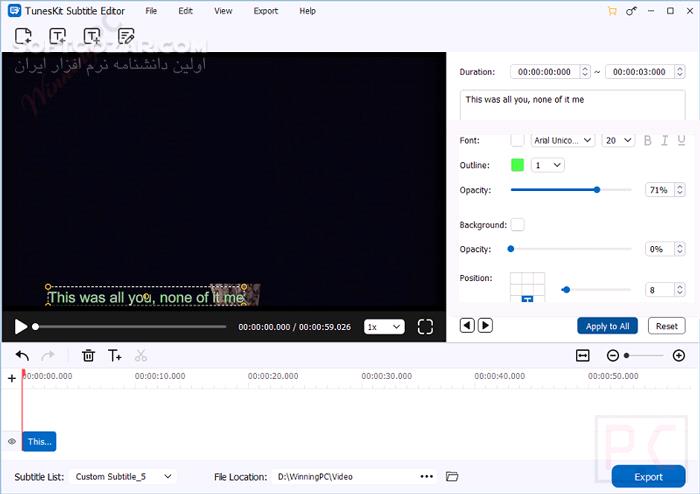The height and width of the screenshot is (494, 700).
Task: Adjust duration start time stepper
Action: click(x=585, y=72)
